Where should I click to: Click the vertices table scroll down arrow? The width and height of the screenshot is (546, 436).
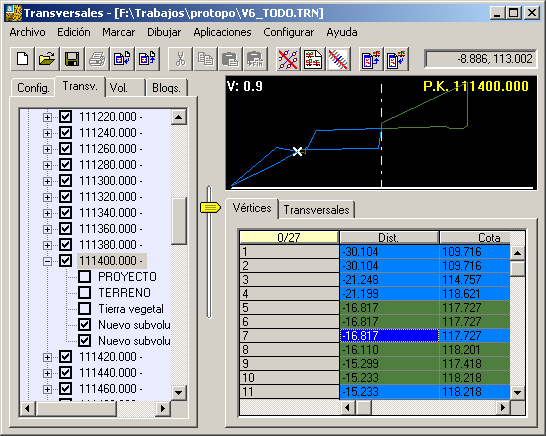coord(517,393)
